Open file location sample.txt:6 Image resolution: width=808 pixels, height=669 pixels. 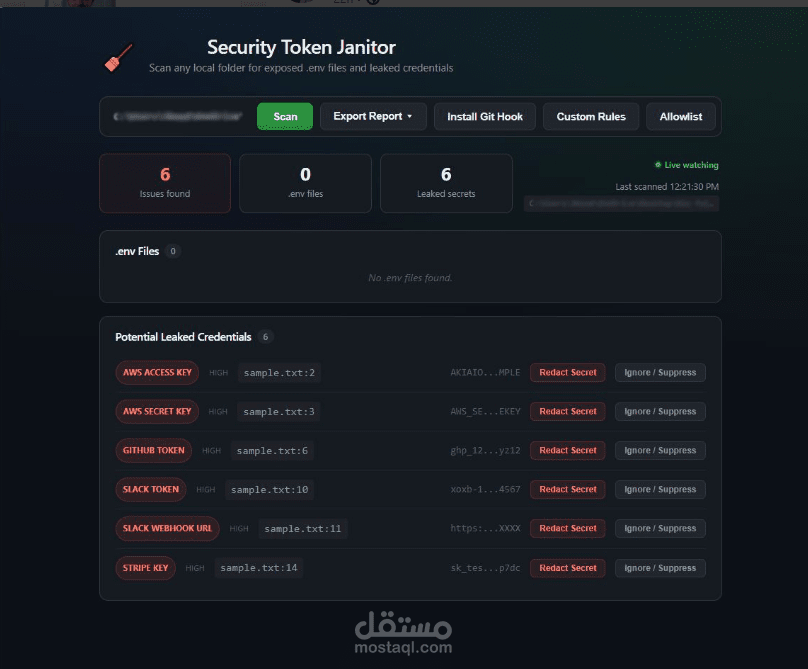272,450
